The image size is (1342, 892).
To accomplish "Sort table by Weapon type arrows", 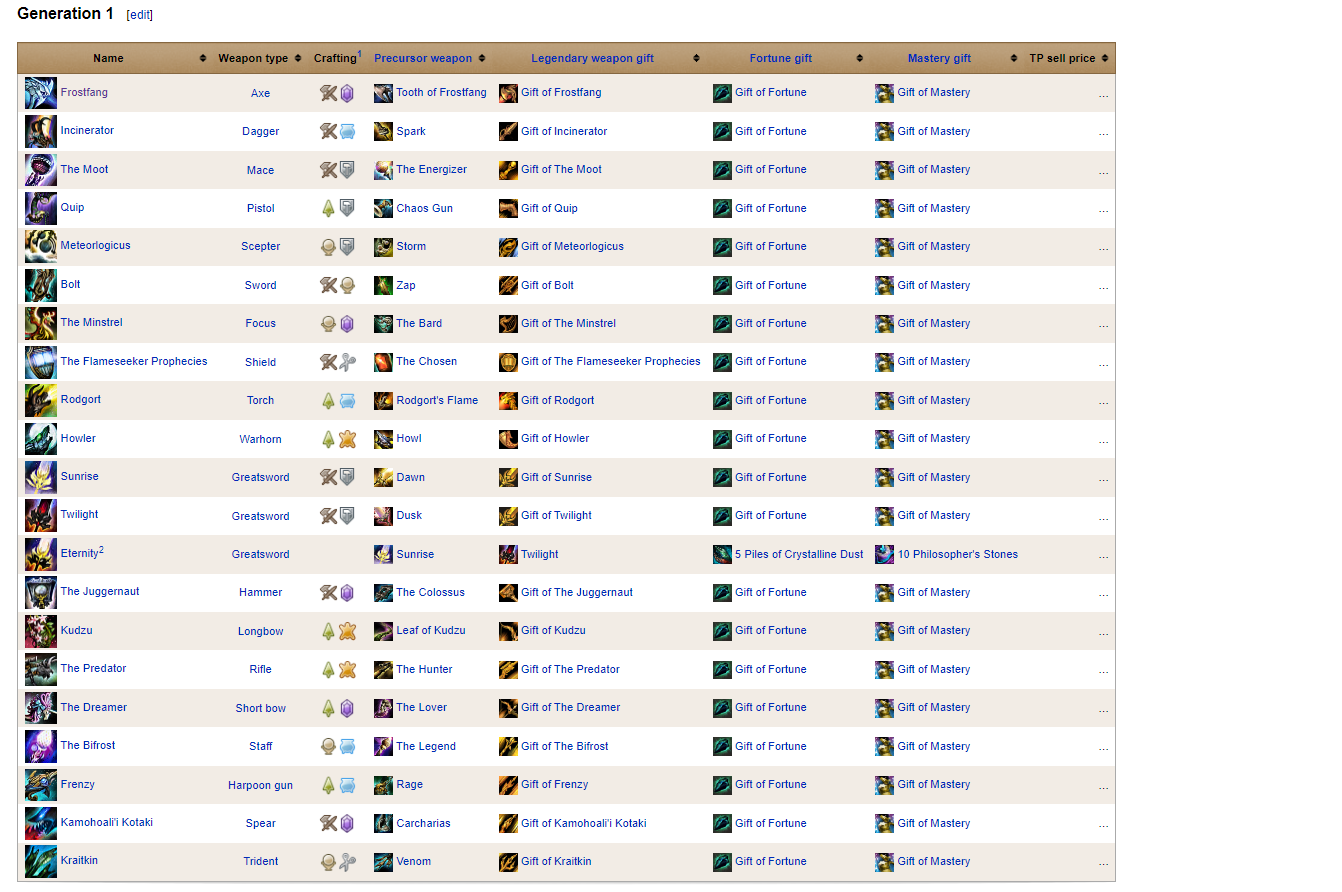I will tap(298, 58).
